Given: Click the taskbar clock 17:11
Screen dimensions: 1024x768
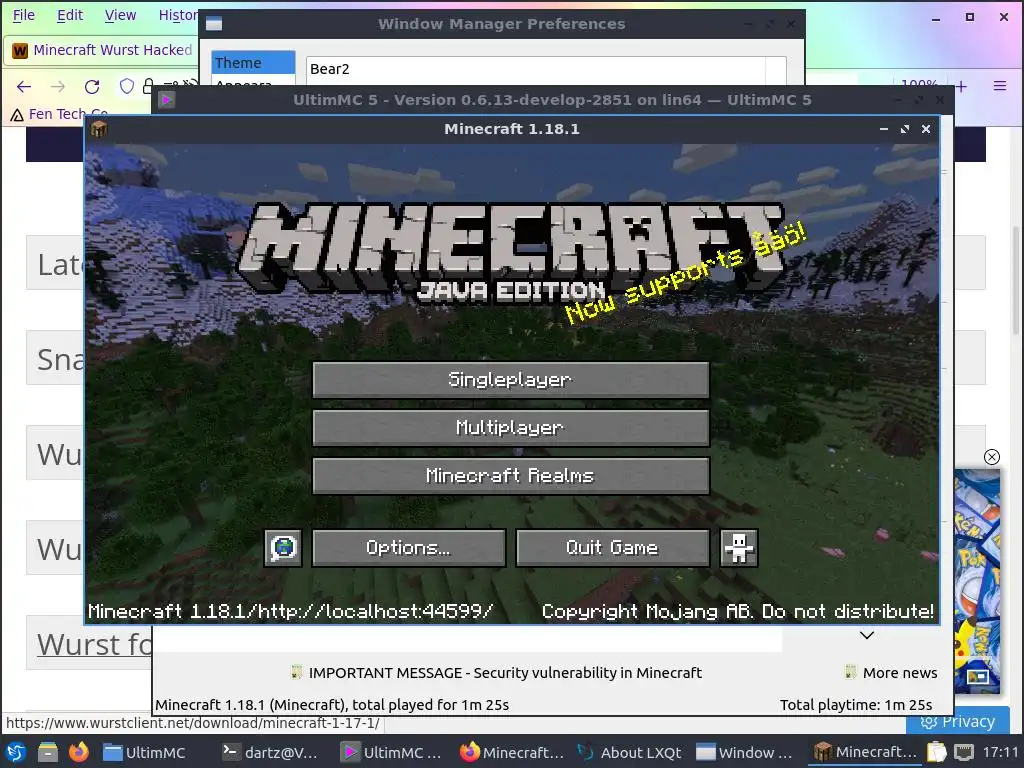Looking at the screenshot, I should click(x=1000, y=753).
